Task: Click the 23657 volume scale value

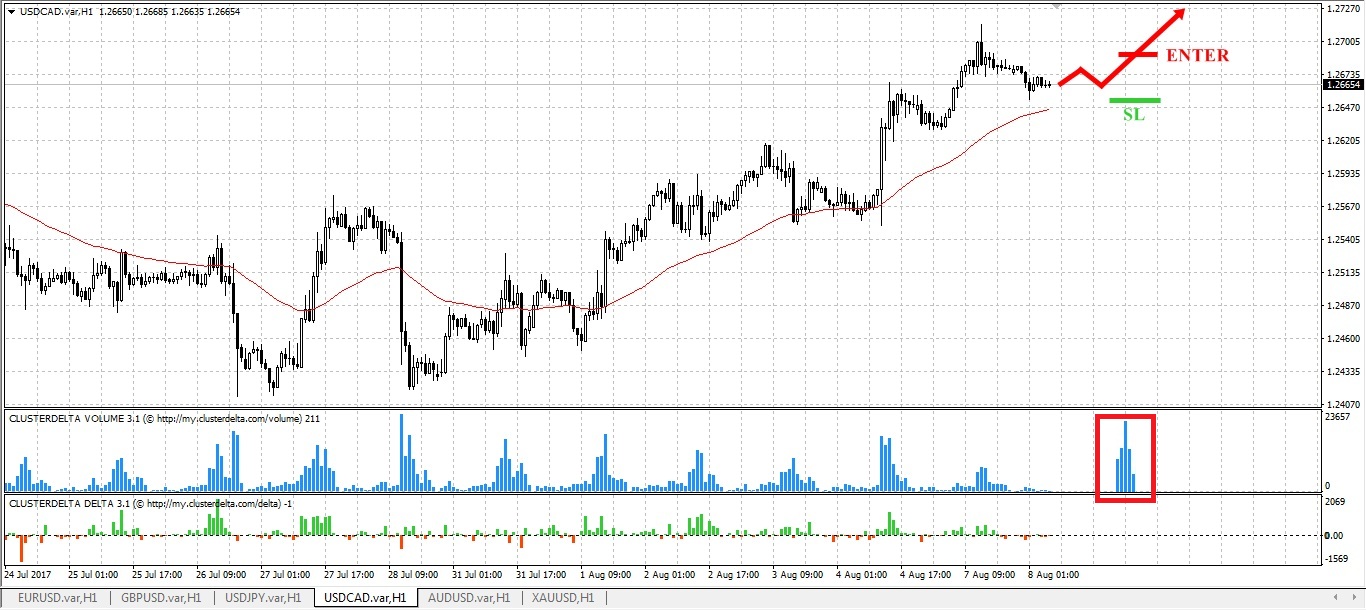Action: click(1338, 417)
